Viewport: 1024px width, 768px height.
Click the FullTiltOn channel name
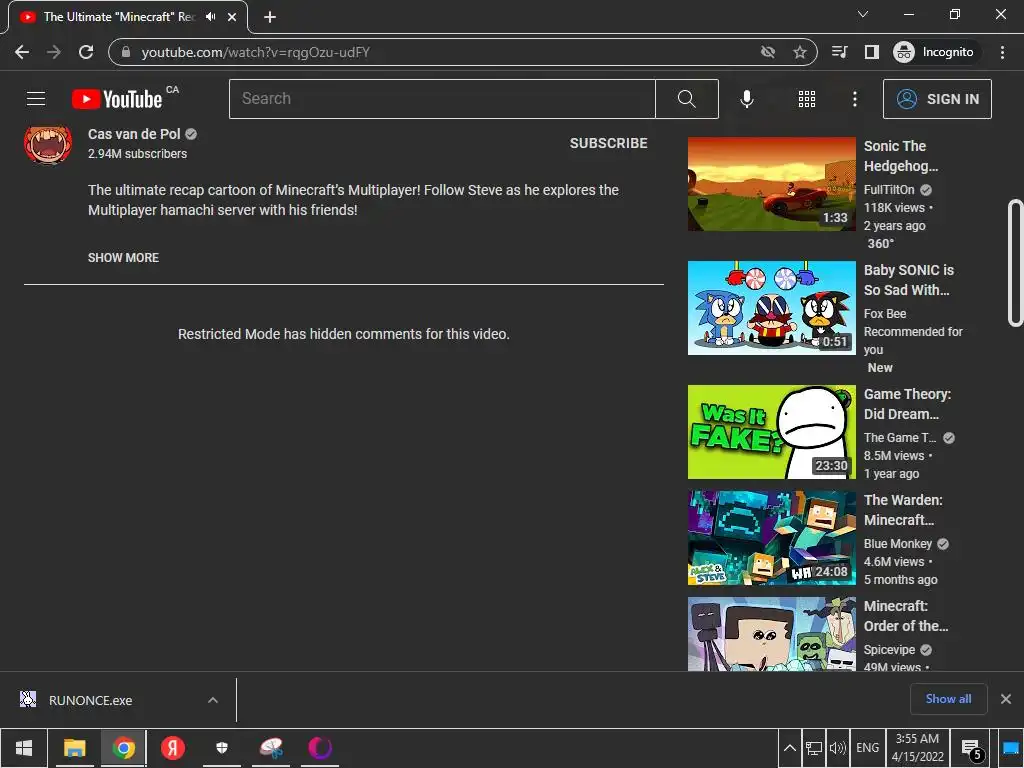(889, 189)
